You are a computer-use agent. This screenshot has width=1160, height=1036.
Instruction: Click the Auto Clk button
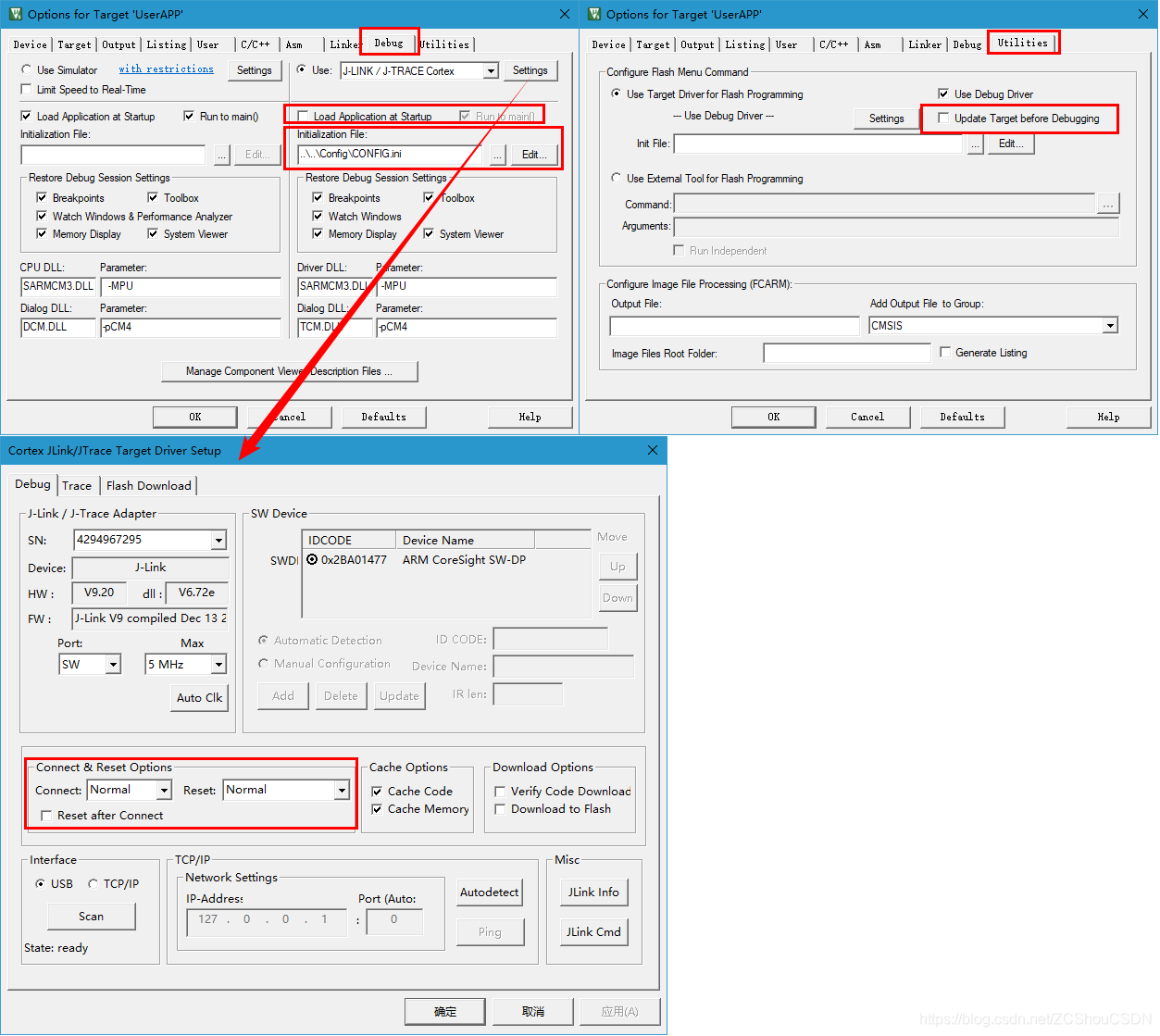(x=199, y=698)
